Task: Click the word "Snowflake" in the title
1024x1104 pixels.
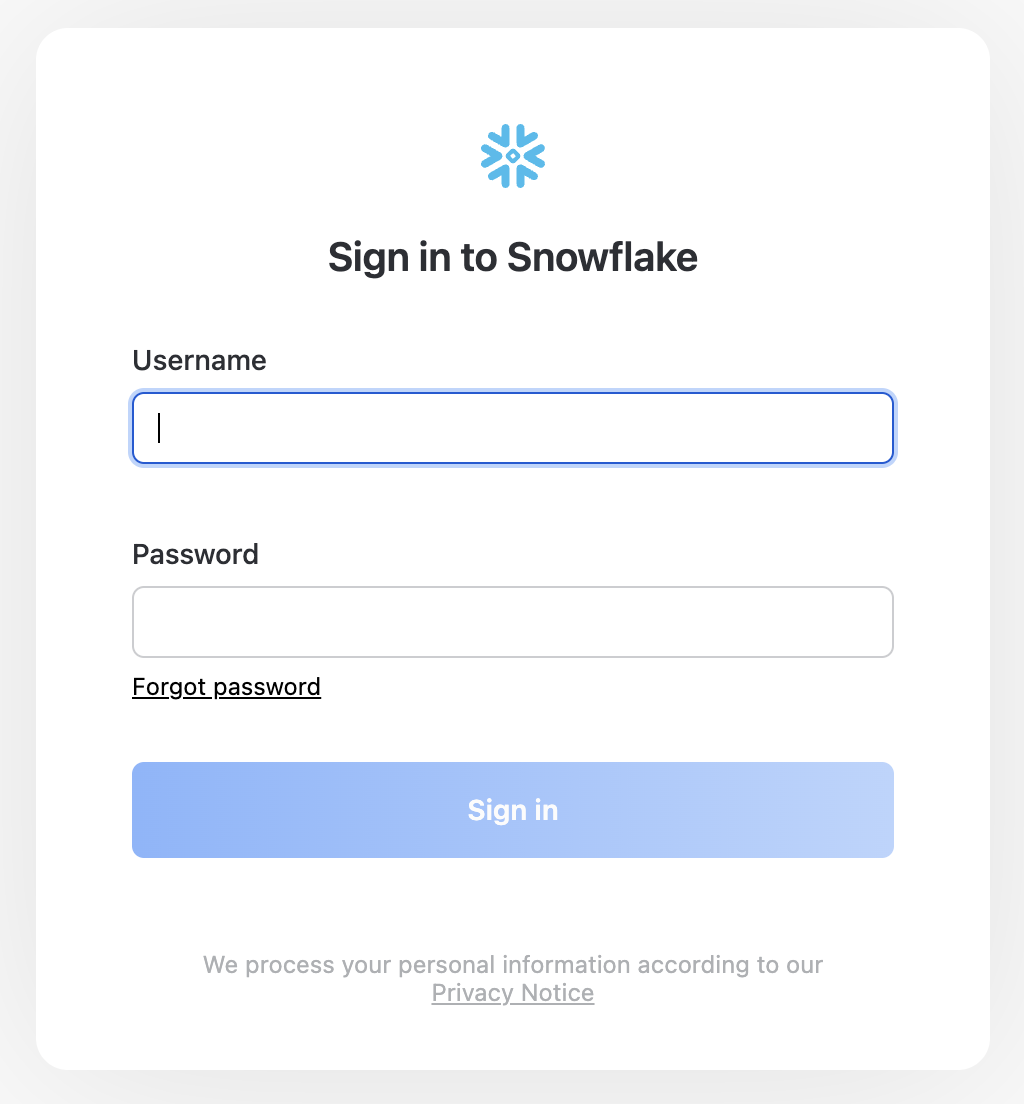Action: pyautogui.click(x=601, y=258)
